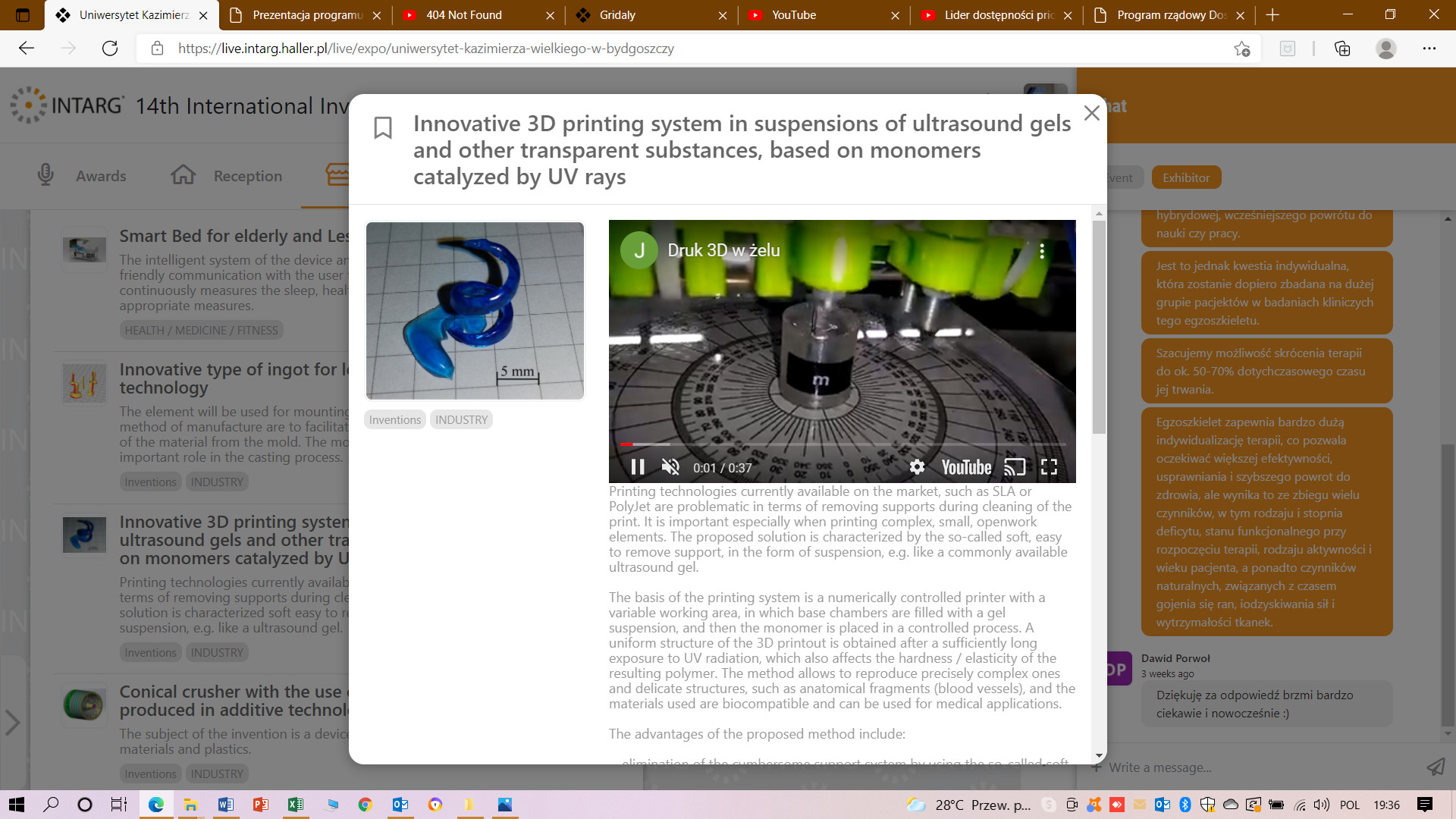Open PowerPoint from the taskbar
The image size is (1456, 819).
261,805
